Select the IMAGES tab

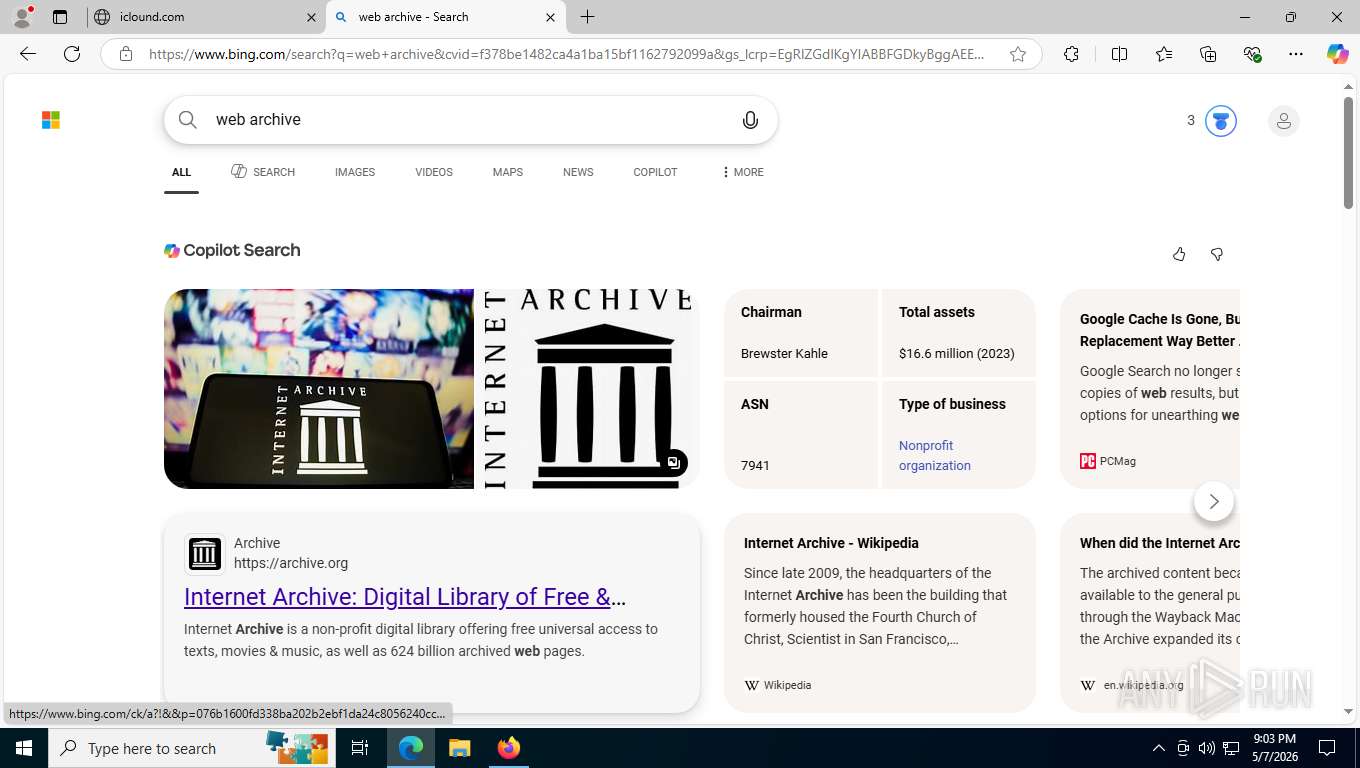pos(355,172)
